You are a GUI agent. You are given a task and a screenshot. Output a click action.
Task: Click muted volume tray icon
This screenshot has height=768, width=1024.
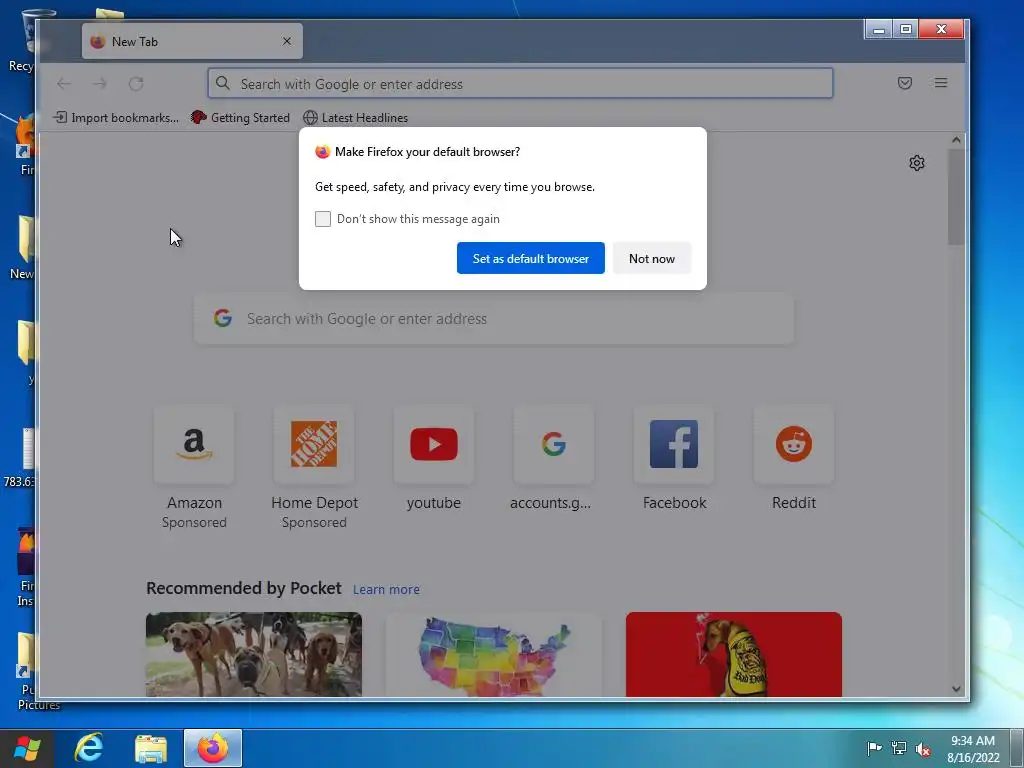click(x=923, y=748)
